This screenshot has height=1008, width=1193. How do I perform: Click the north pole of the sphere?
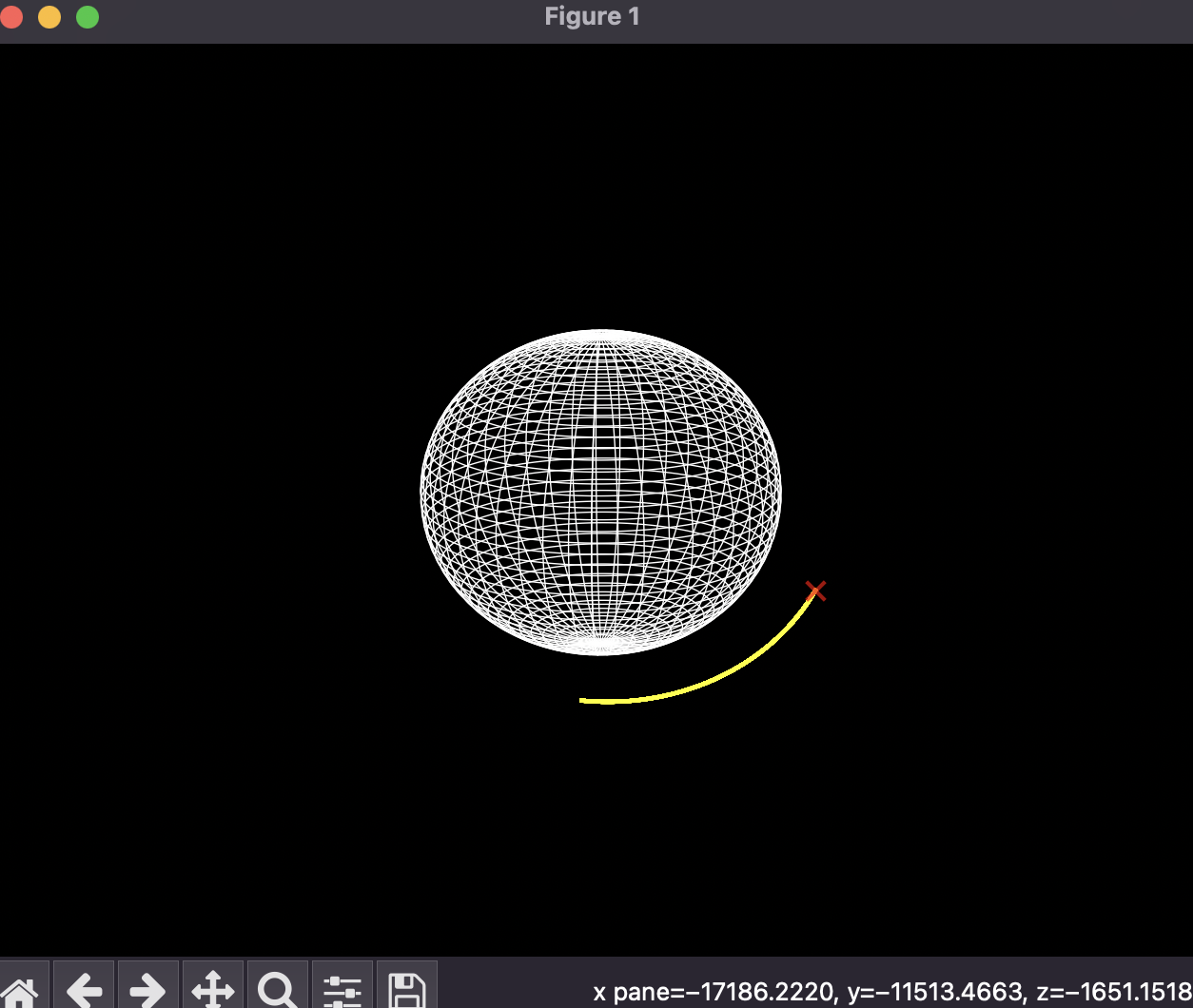click(599, 334)
